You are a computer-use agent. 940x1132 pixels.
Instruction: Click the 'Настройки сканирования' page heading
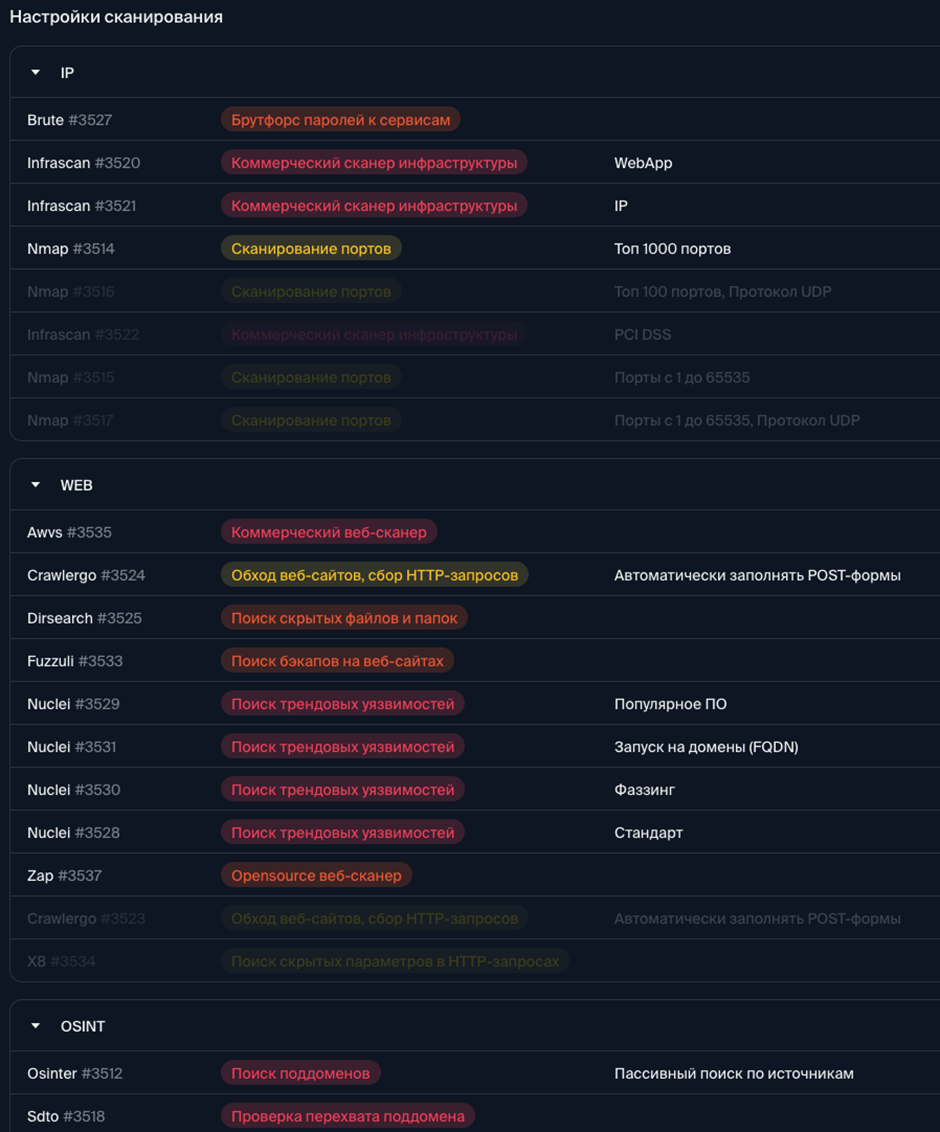[116, 17]
